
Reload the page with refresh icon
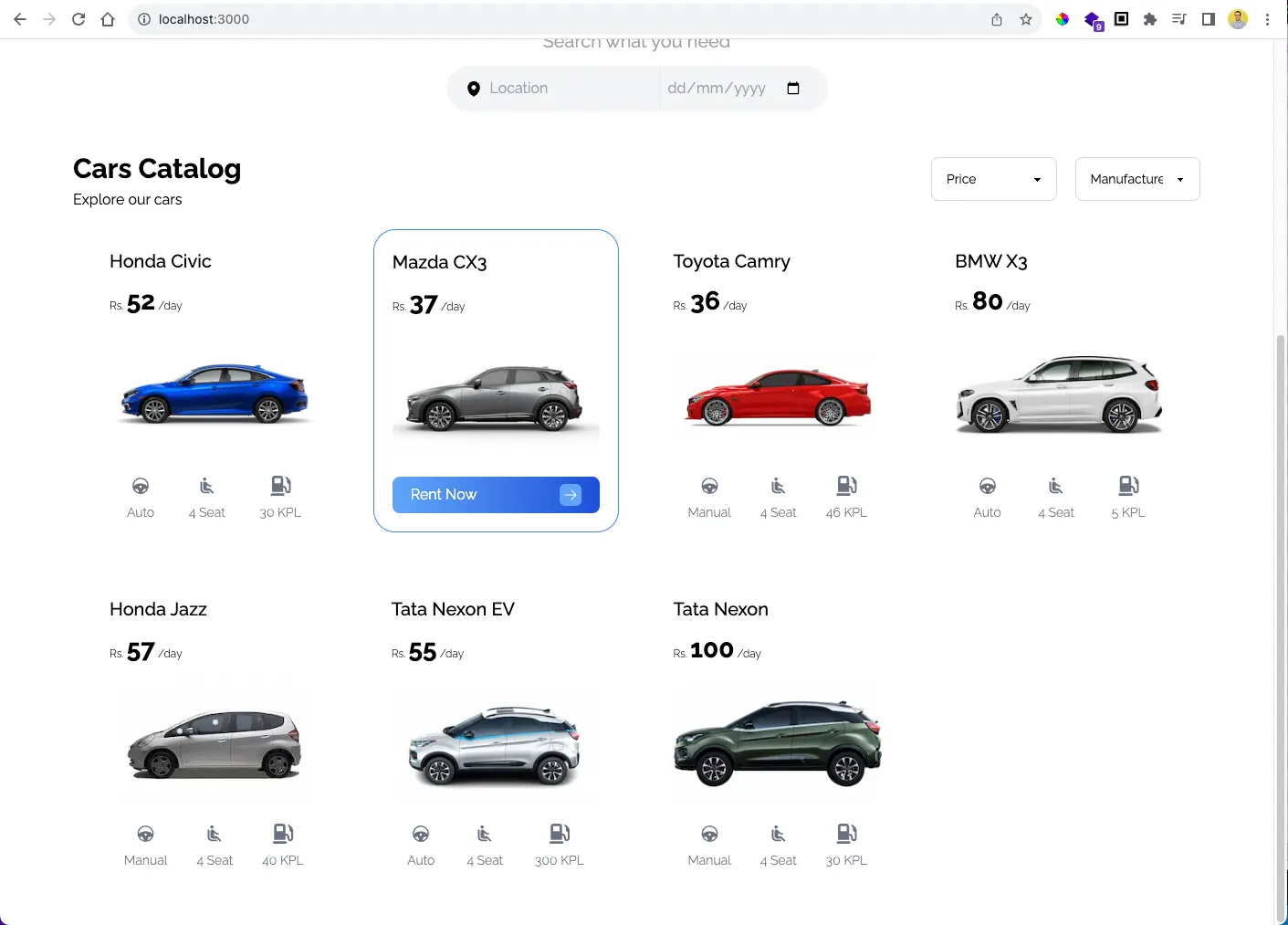(x=79, y=19)
